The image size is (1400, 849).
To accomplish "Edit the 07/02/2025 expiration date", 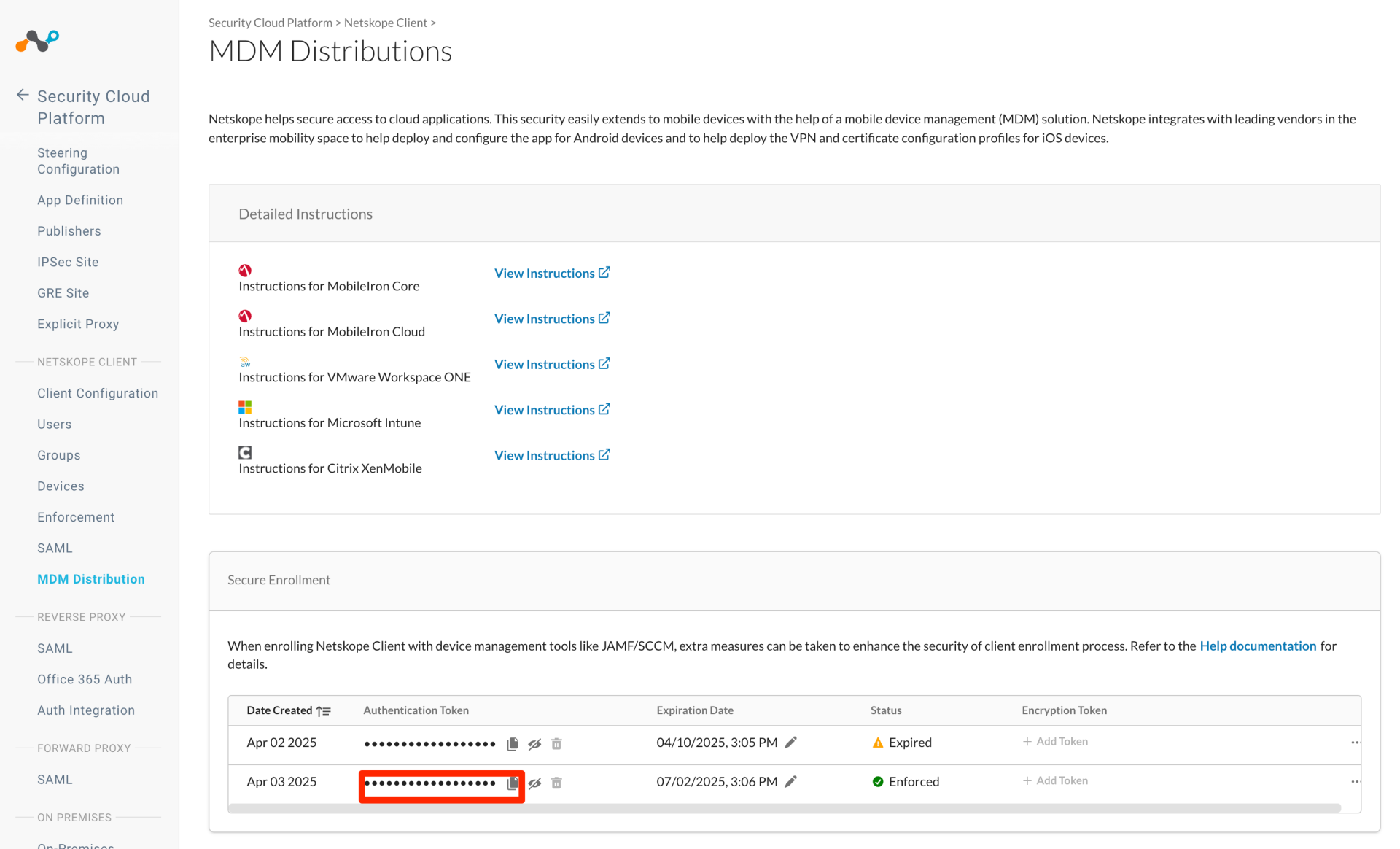I will pos(791,782).
